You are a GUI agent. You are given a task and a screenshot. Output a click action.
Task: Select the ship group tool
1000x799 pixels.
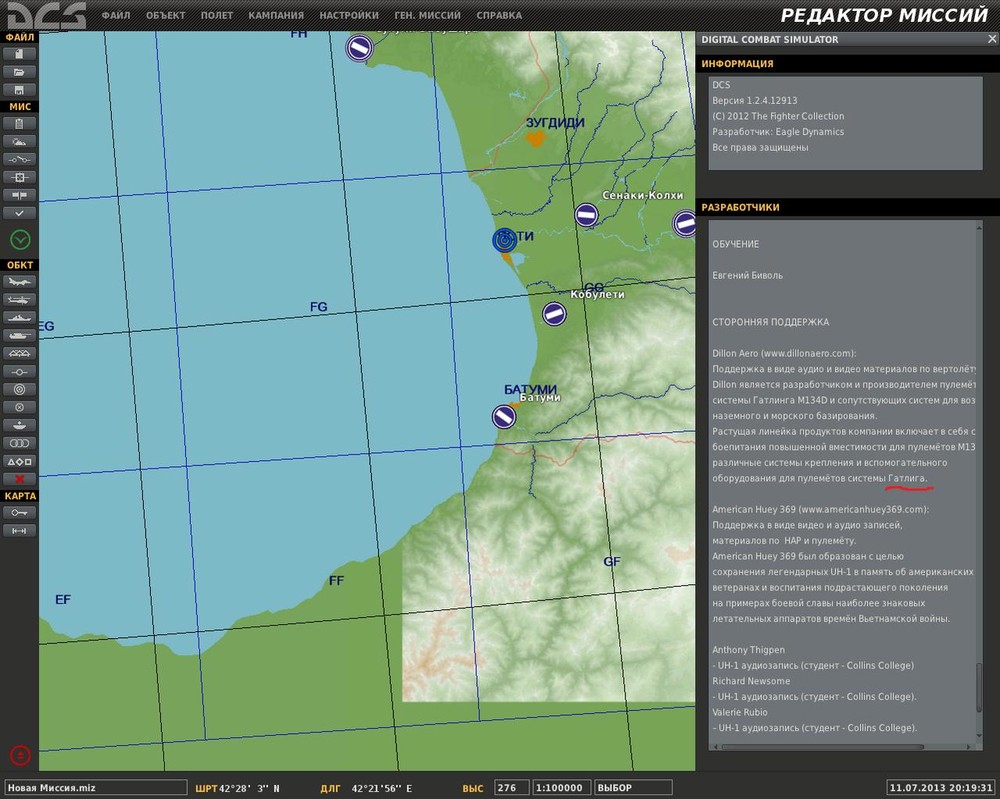tap(19, 317)
